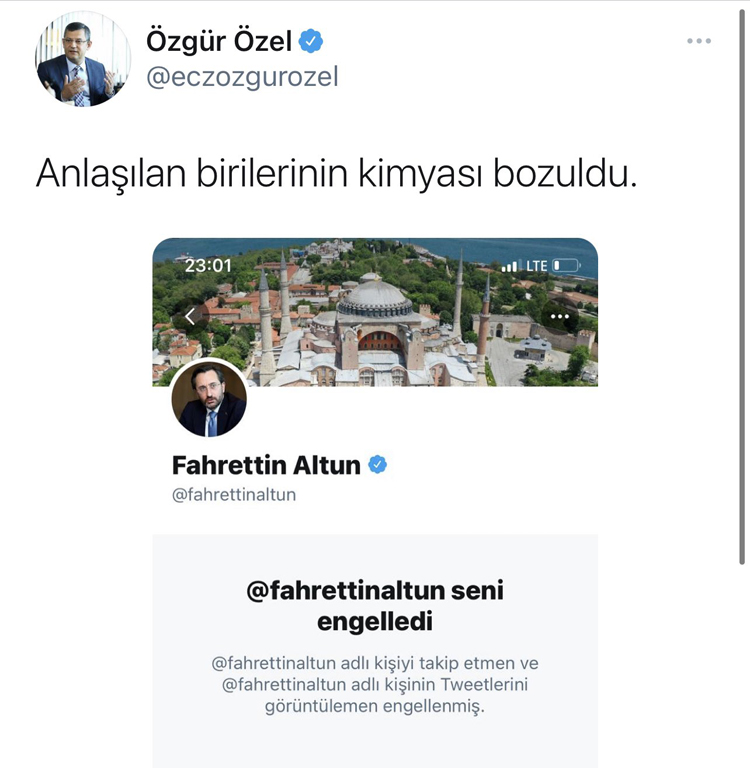Click the Fahrettin Altun profile name
Viewport: 750px width, 768px height.
tap(266, 465)
